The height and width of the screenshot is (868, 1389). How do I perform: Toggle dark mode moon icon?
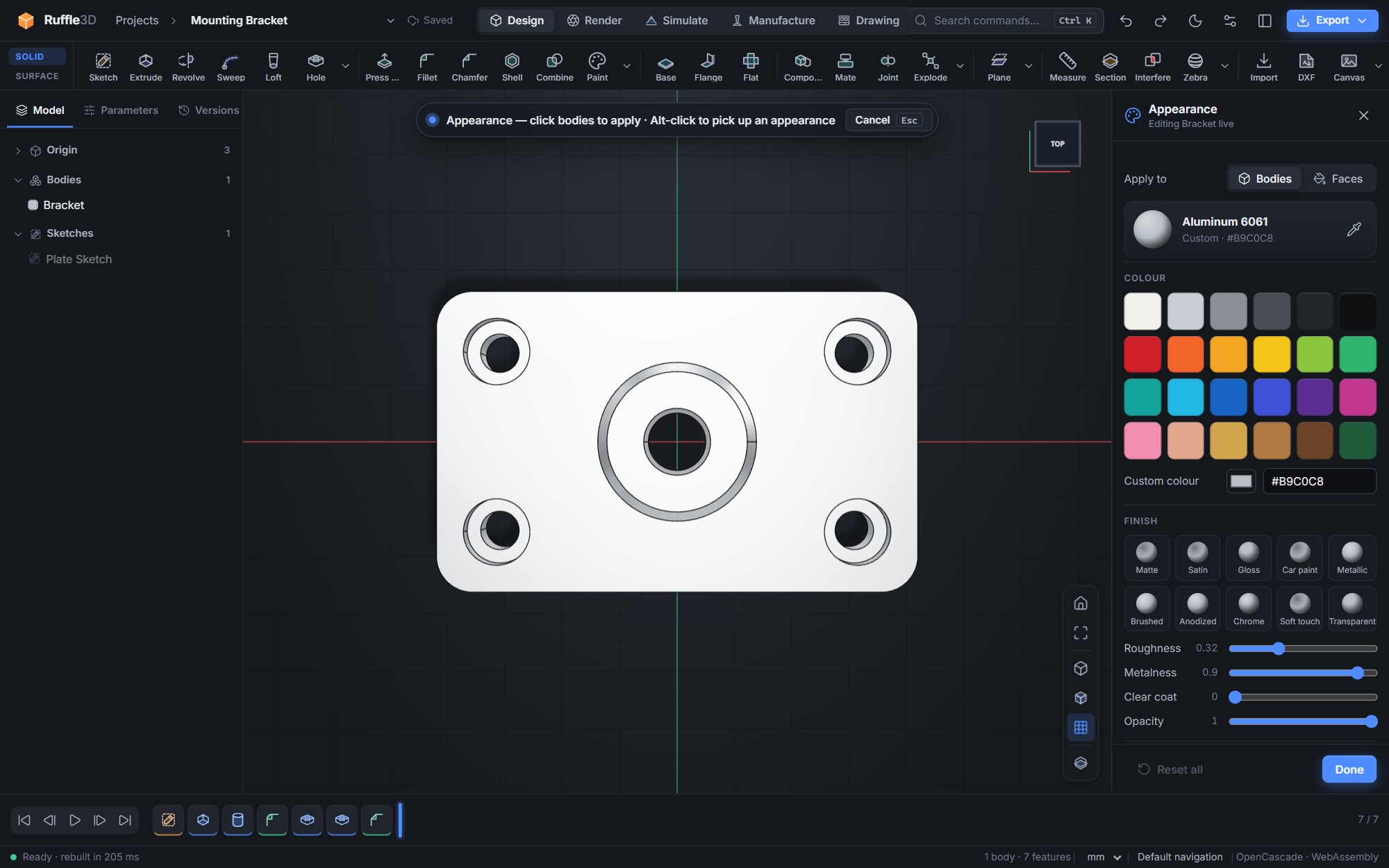point(1195,21)
